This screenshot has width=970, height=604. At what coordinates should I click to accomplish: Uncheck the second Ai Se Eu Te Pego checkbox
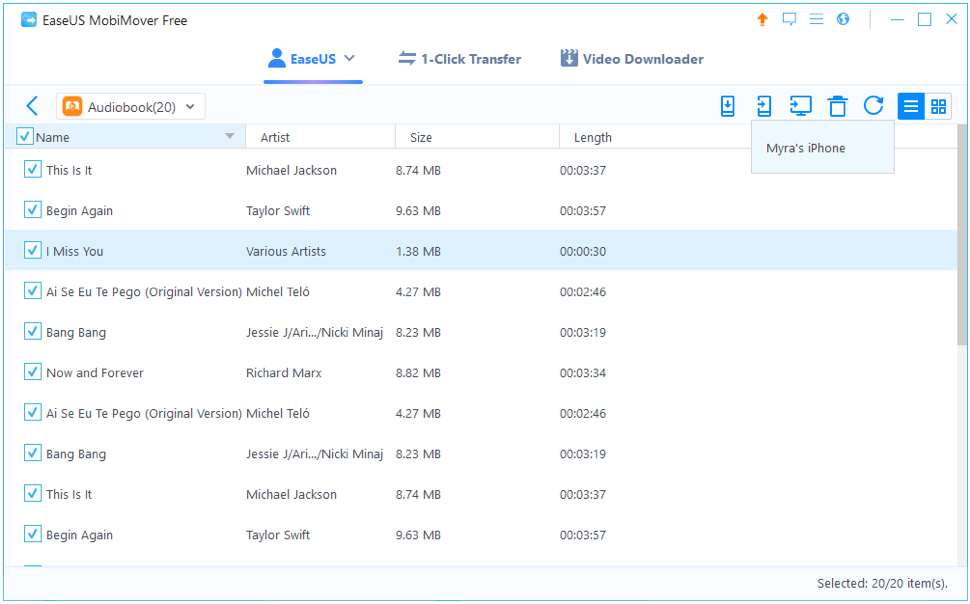coord(32,412)
